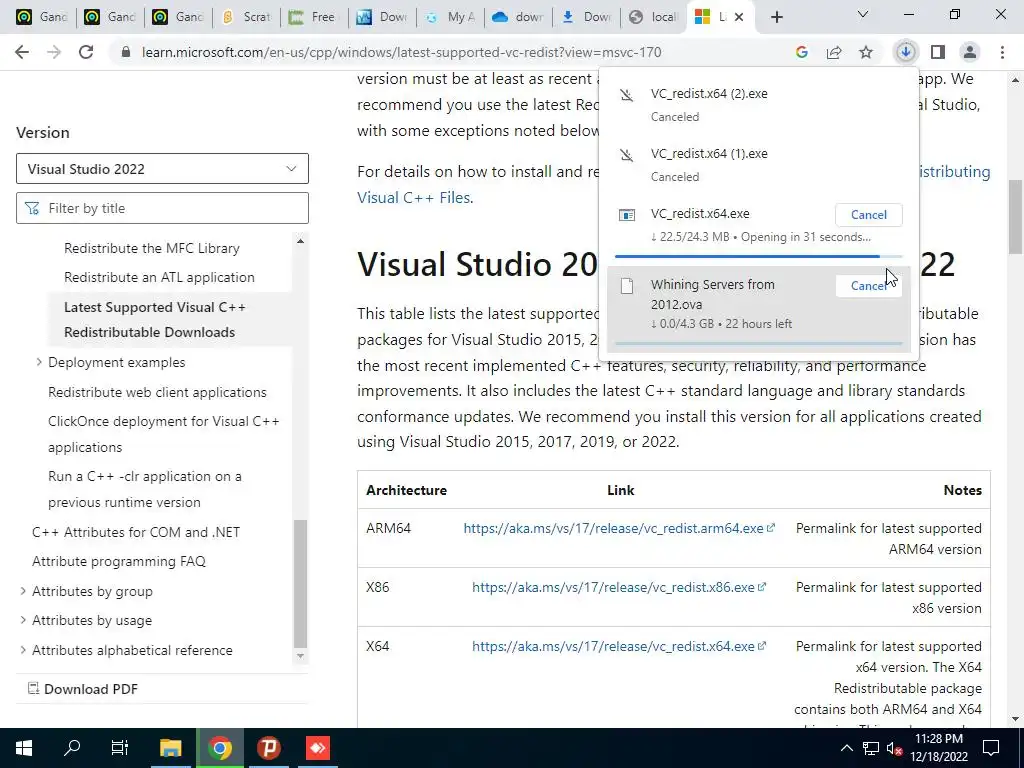The image size is (1024, 768).
Task: Bookmark page with star icon
Action: click(866, 52)
